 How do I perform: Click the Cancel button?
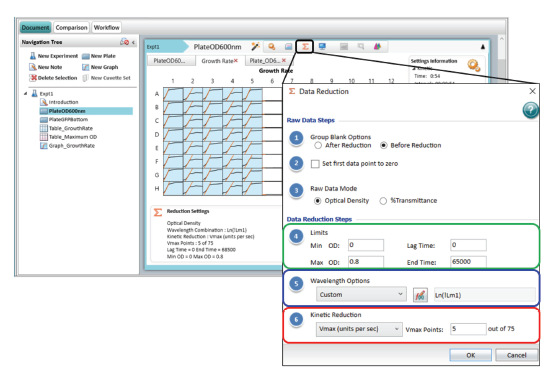517,355
